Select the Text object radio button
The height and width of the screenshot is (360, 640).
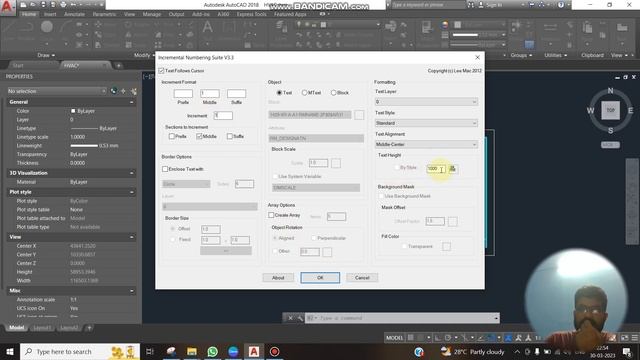pos(279,93)
